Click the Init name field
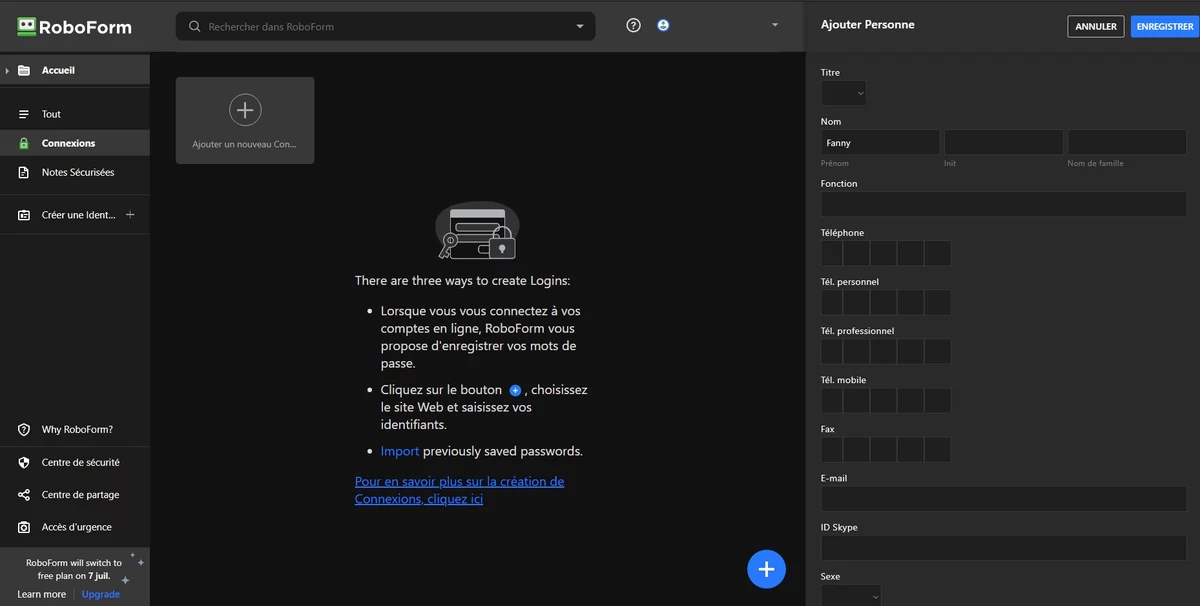Image resolution: width=1200 pixels, height=606 pixels. 1003,143
